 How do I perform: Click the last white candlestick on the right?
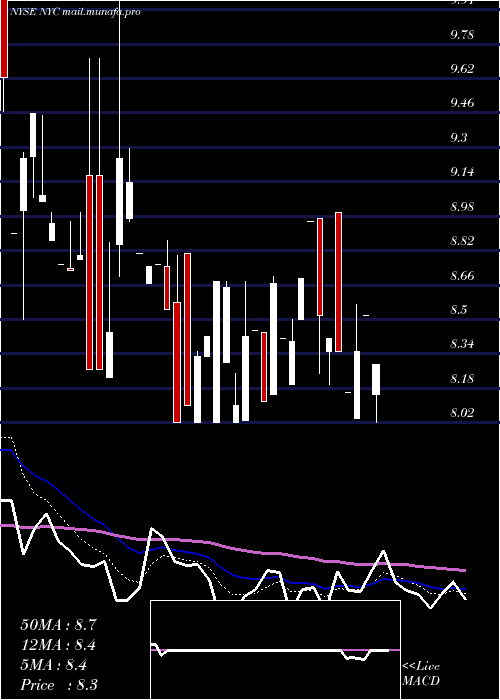click(x=376, y=379)
